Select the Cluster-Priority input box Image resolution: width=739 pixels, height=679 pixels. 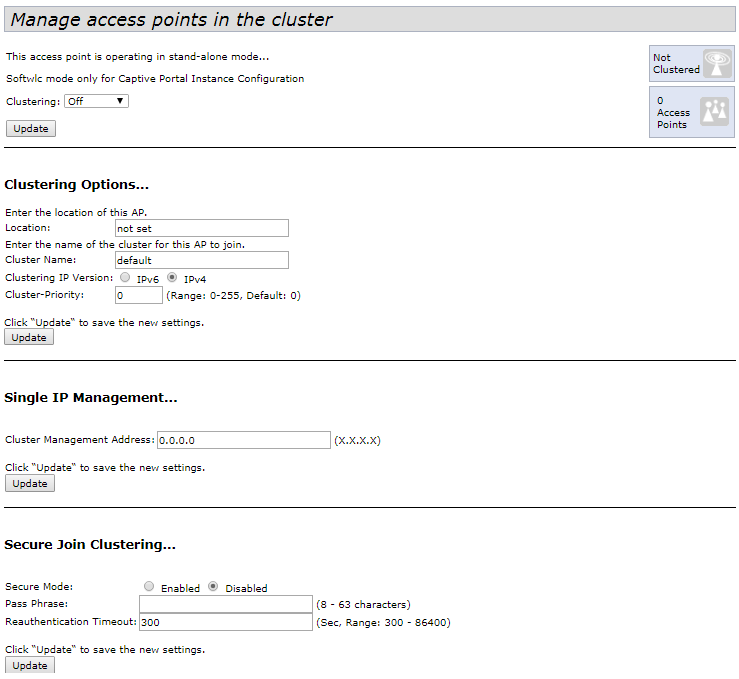(138, 295)
